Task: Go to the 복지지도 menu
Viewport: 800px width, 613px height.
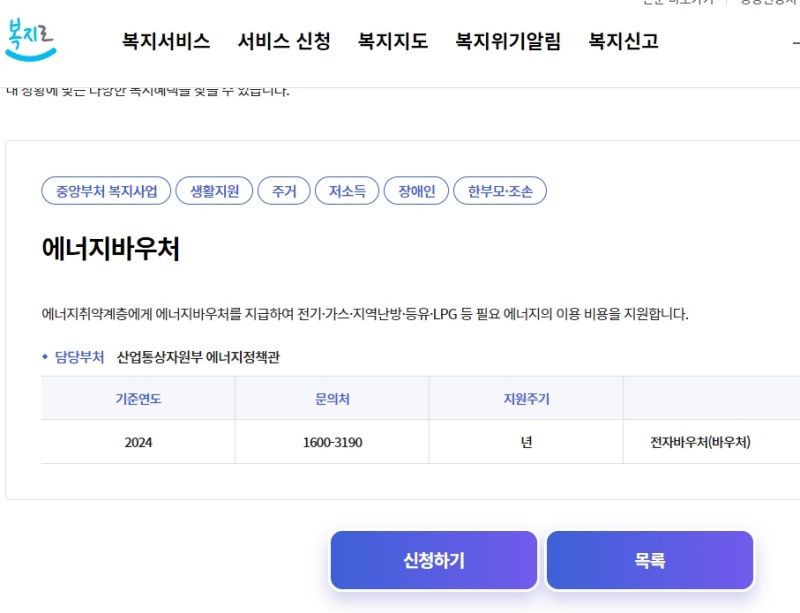Action: (x=393, y=42)
